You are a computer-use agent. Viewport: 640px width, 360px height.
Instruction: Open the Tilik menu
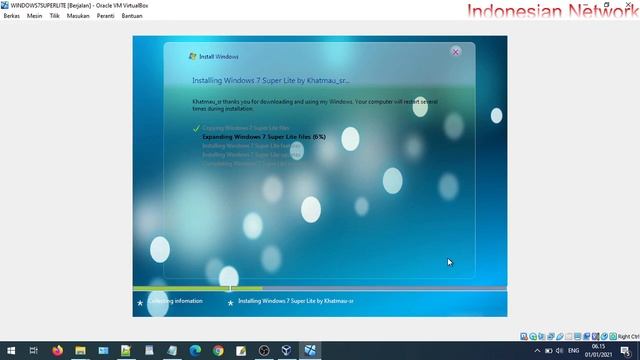point(54,16)
